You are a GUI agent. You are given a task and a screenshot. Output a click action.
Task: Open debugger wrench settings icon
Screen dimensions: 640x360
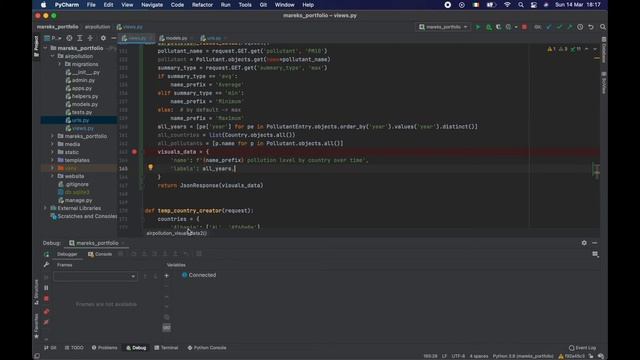[x=46, y=264]
